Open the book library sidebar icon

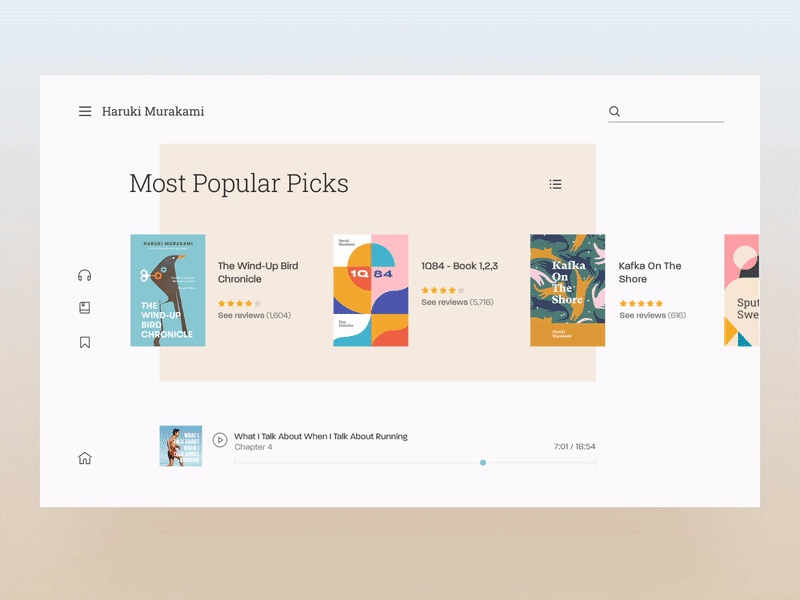(x=85, y=308)
